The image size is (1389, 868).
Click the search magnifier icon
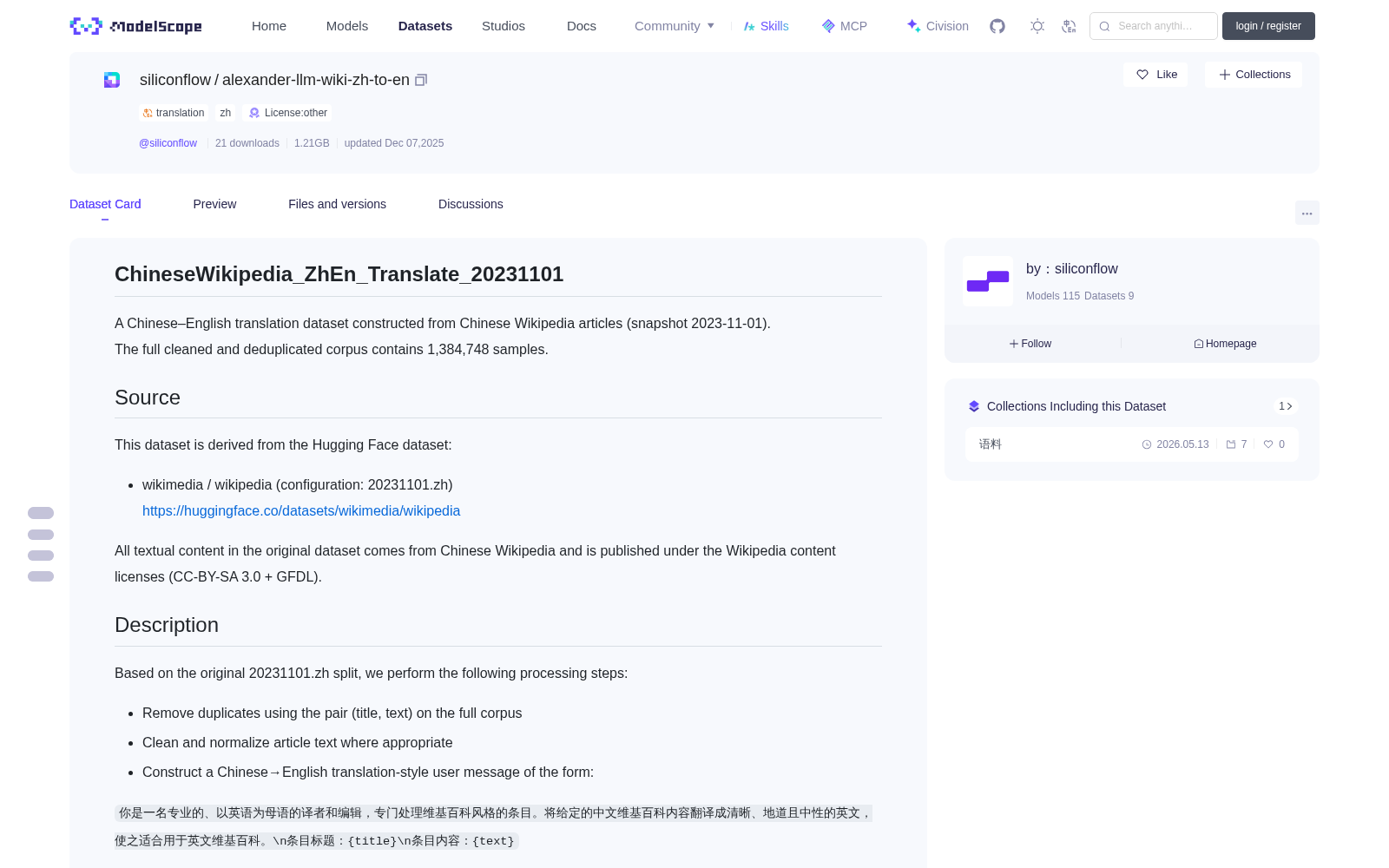tap(1105, 26)
